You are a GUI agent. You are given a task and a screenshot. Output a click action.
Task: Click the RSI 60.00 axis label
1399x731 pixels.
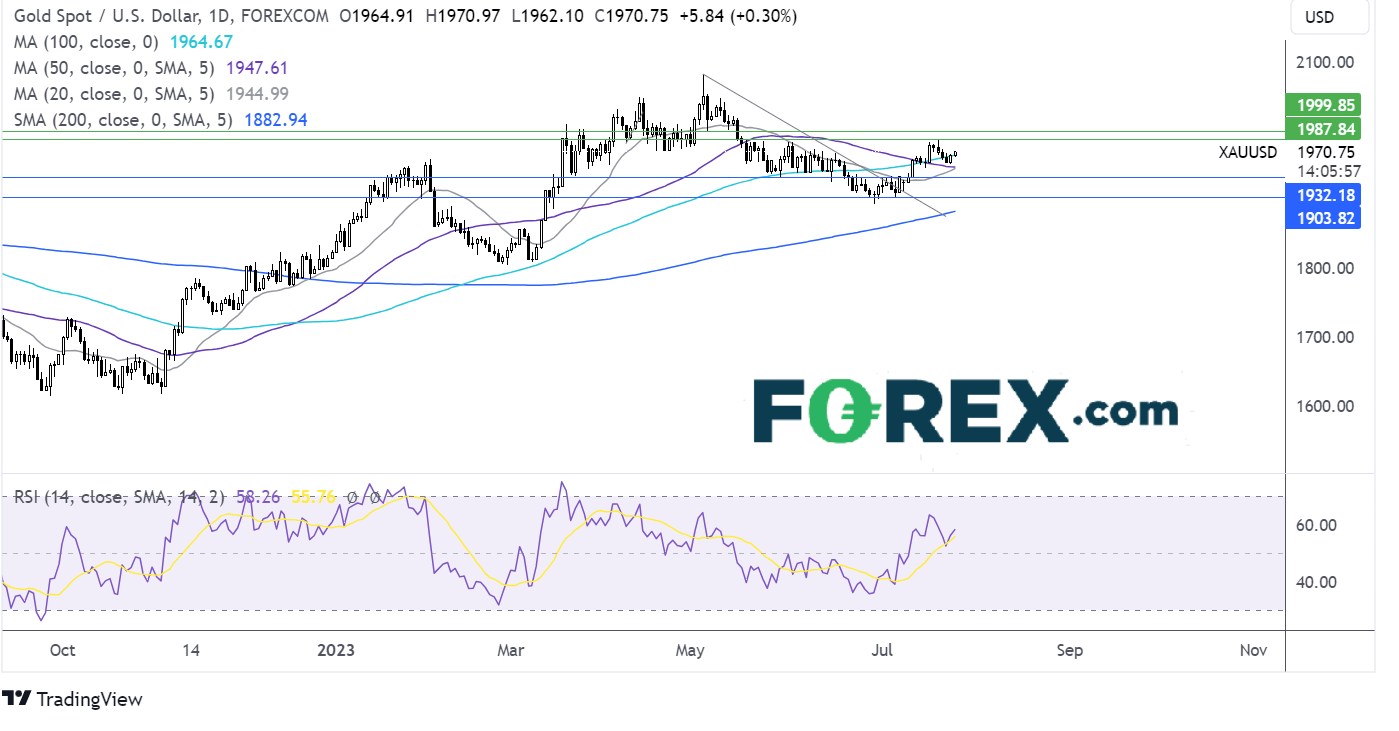coord(1316,525)
